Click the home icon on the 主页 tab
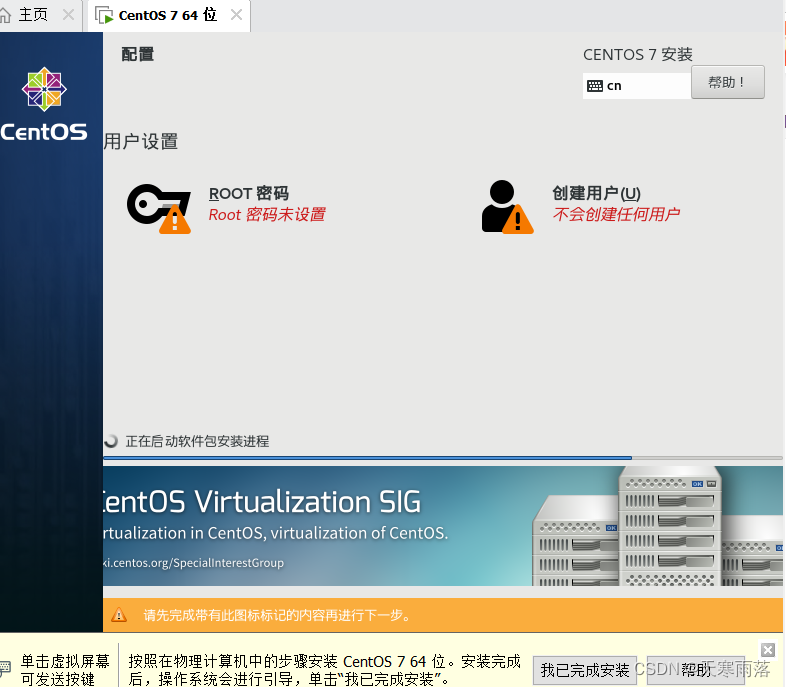 click(5, 15)
